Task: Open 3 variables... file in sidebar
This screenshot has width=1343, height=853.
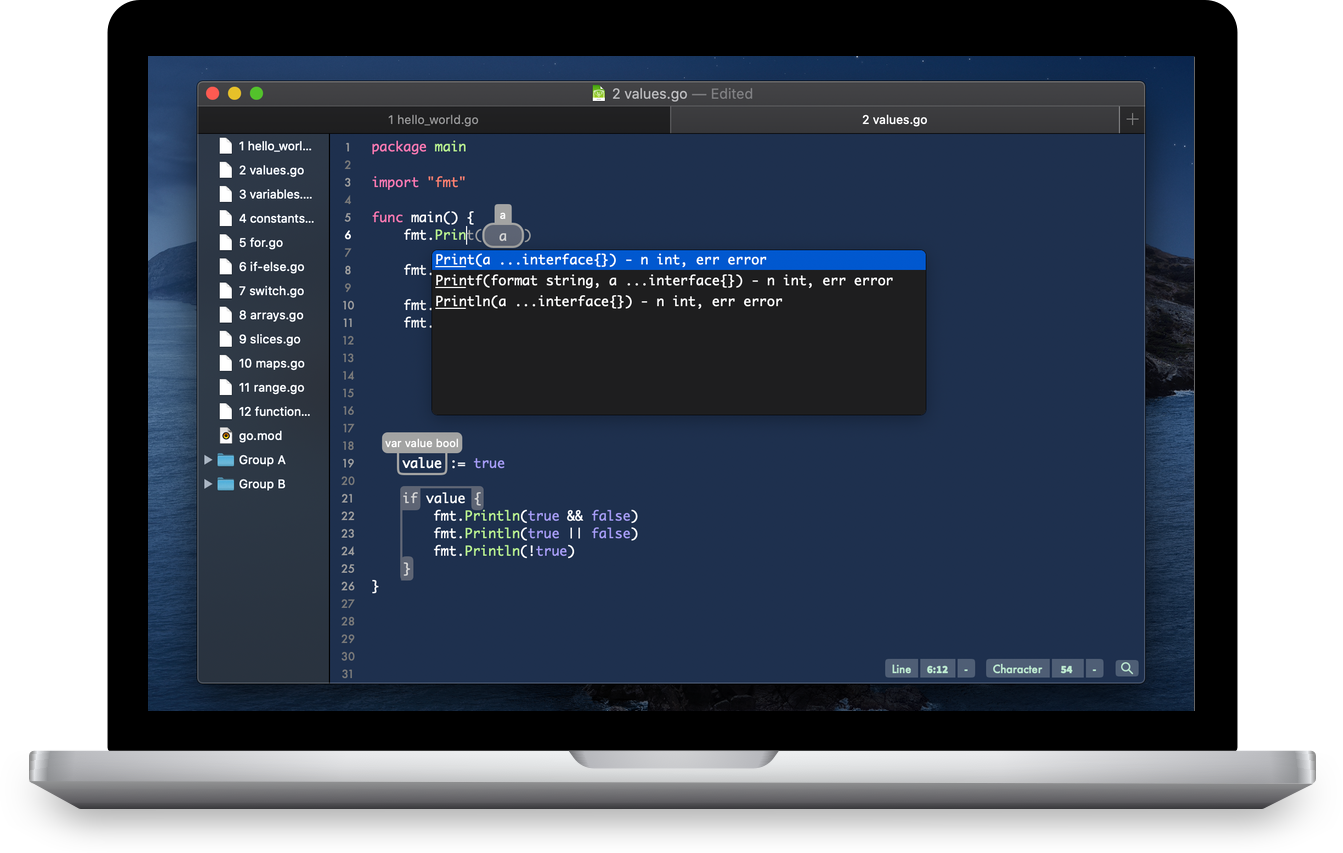Action: click(275, 194)
